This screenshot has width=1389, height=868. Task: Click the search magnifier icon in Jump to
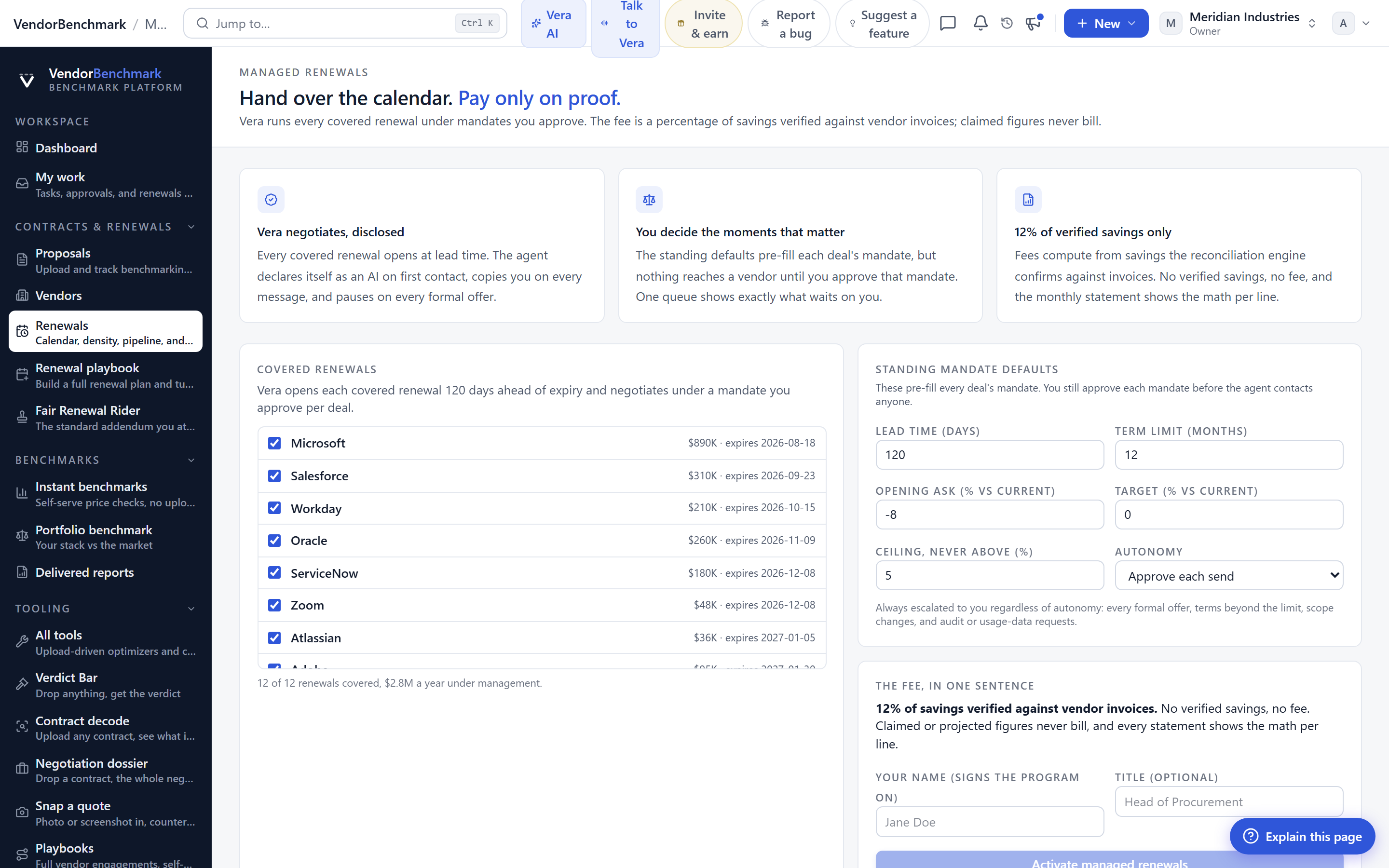tap(202, 24)
